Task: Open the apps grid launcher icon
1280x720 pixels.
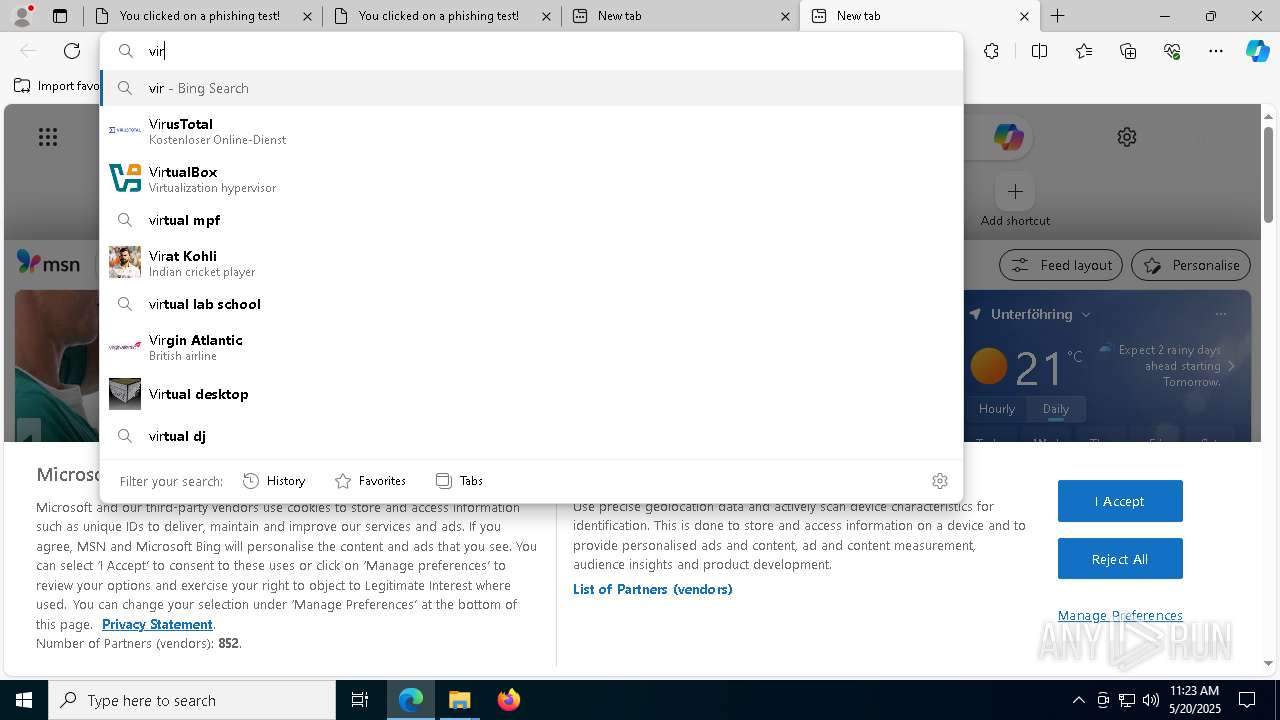Action: (48, 137)
